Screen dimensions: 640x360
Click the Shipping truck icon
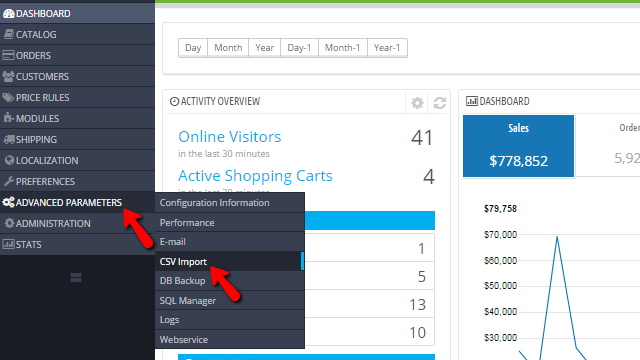9,140
